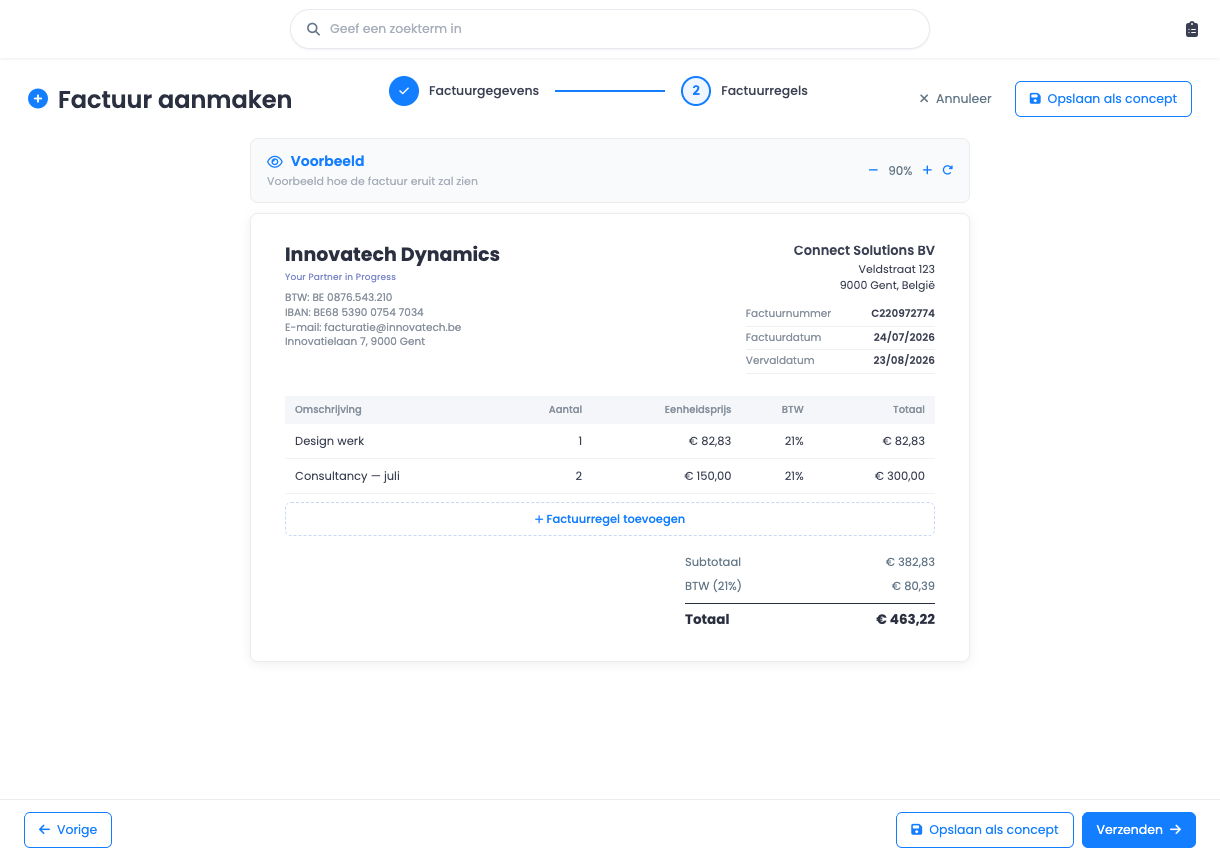Viewport: 1220px width, 860px height.
Task: Click top 'Opslaan als concept' button
Action: [1103, 99]
